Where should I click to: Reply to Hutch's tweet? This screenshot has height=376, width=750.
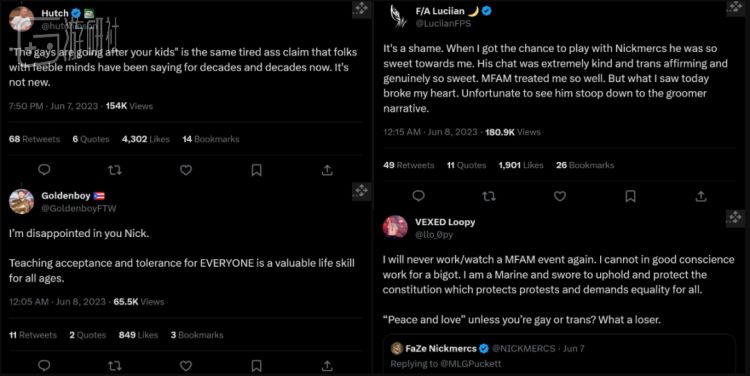44,170
